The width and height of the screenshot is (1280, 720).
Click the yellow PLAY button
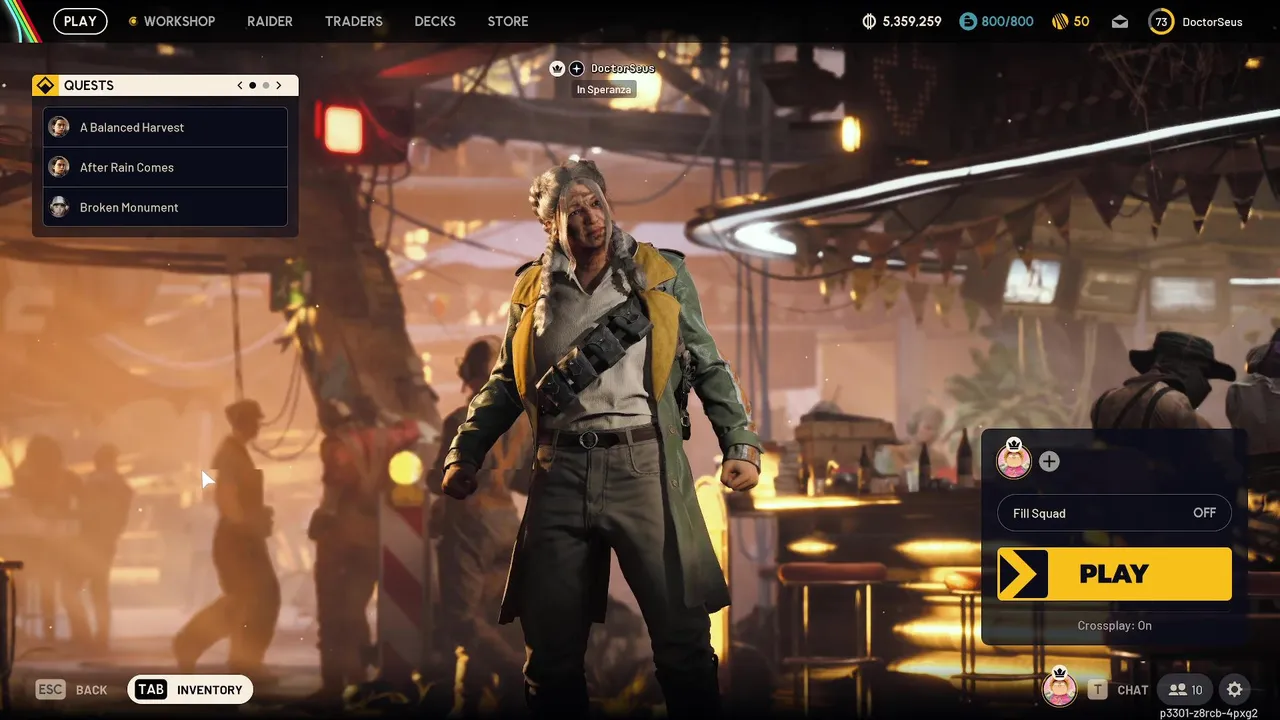click(1114, 574)
